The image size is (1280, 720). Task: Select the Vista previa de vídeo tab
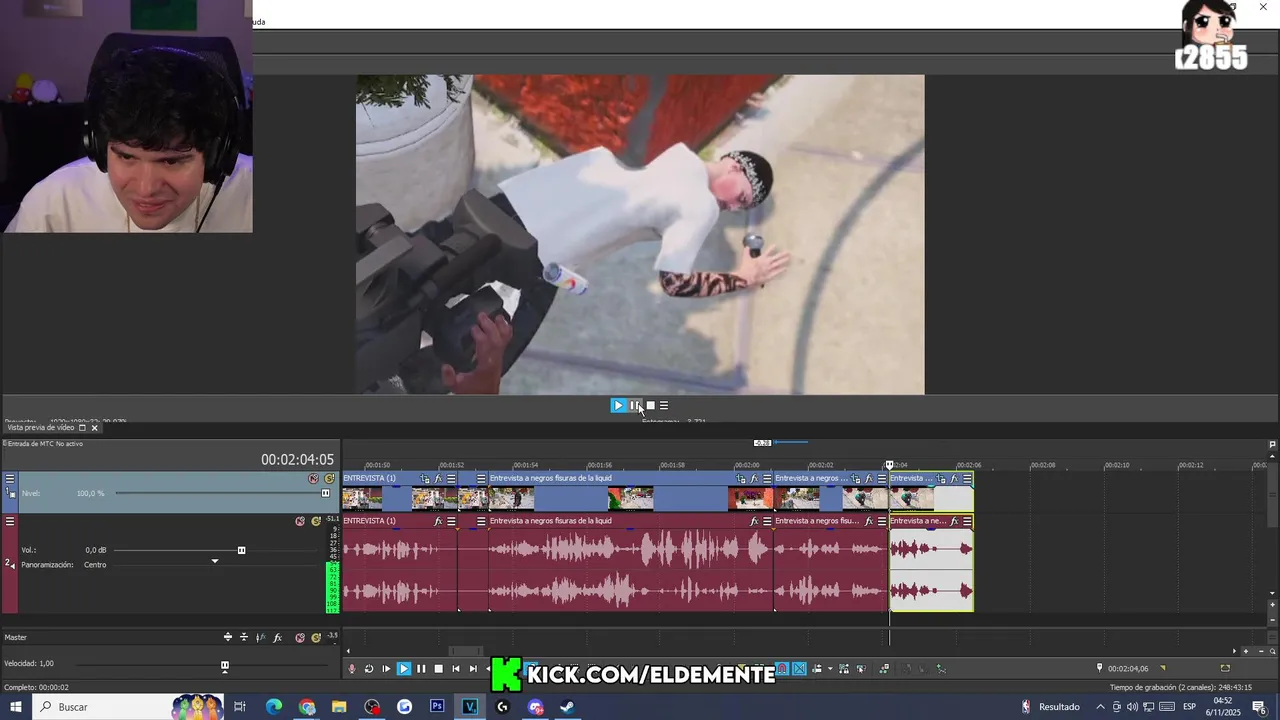click(41, 428)
